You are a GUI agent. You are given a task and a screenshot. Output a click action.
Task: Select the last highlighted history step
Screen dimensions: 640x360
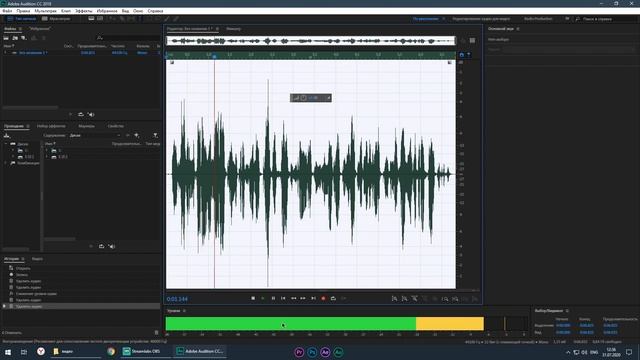(x=82, y=306)
